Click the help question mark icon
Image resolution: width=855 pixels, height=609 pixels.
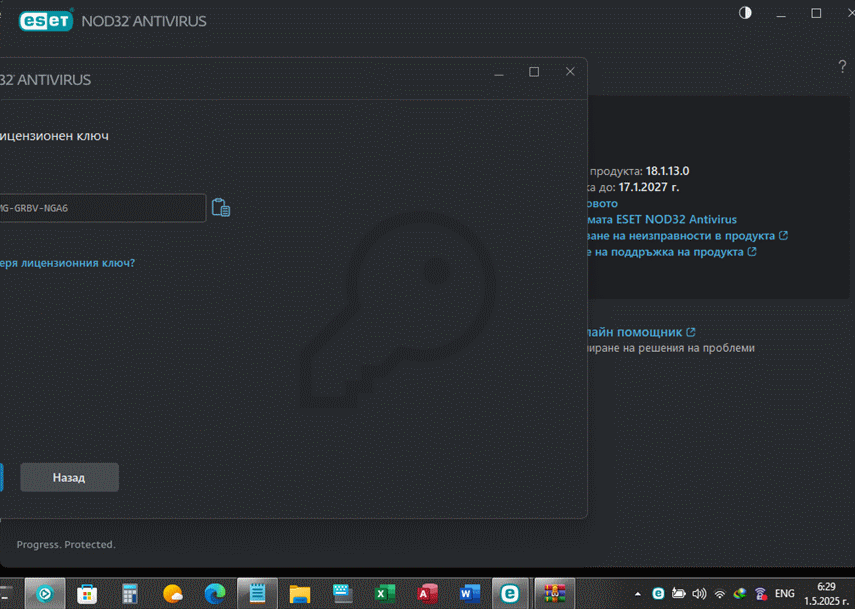pos(842,67)
